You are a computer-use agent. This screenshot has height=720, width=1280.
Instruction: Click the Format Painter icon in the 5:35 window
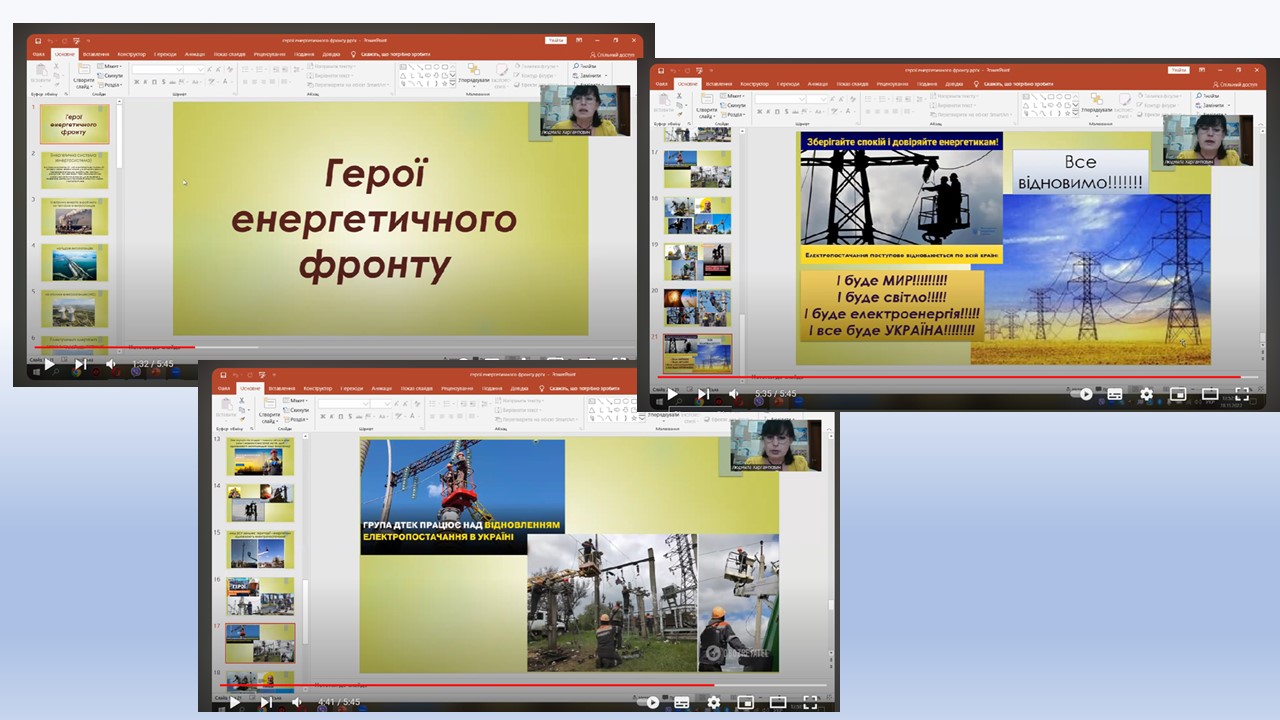click(680, 114)
